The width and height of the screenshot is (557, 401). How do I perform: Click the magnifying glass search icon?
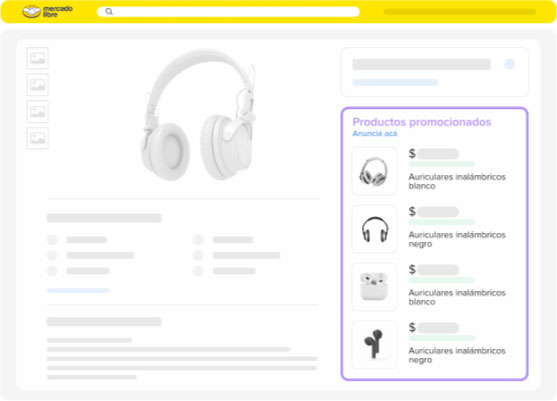pyautogui.click(x=109, y=12)
